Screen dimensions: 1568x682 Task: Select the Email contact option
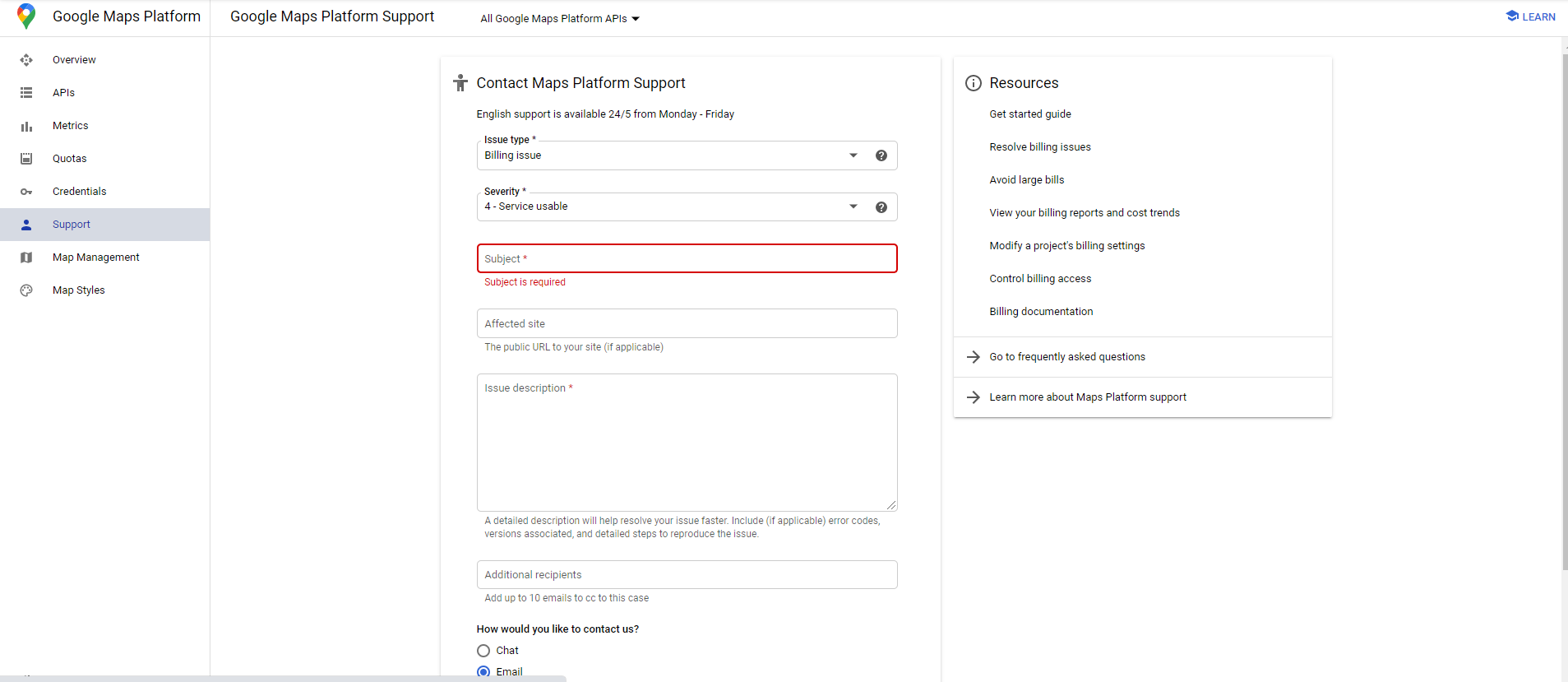483,672
